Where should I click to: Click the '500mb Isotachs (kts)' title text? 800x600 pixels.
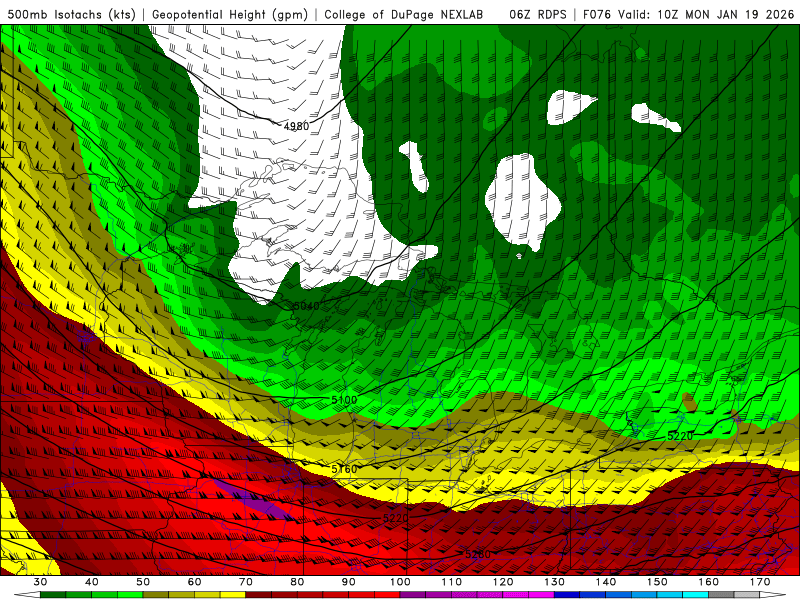(71, 14)
